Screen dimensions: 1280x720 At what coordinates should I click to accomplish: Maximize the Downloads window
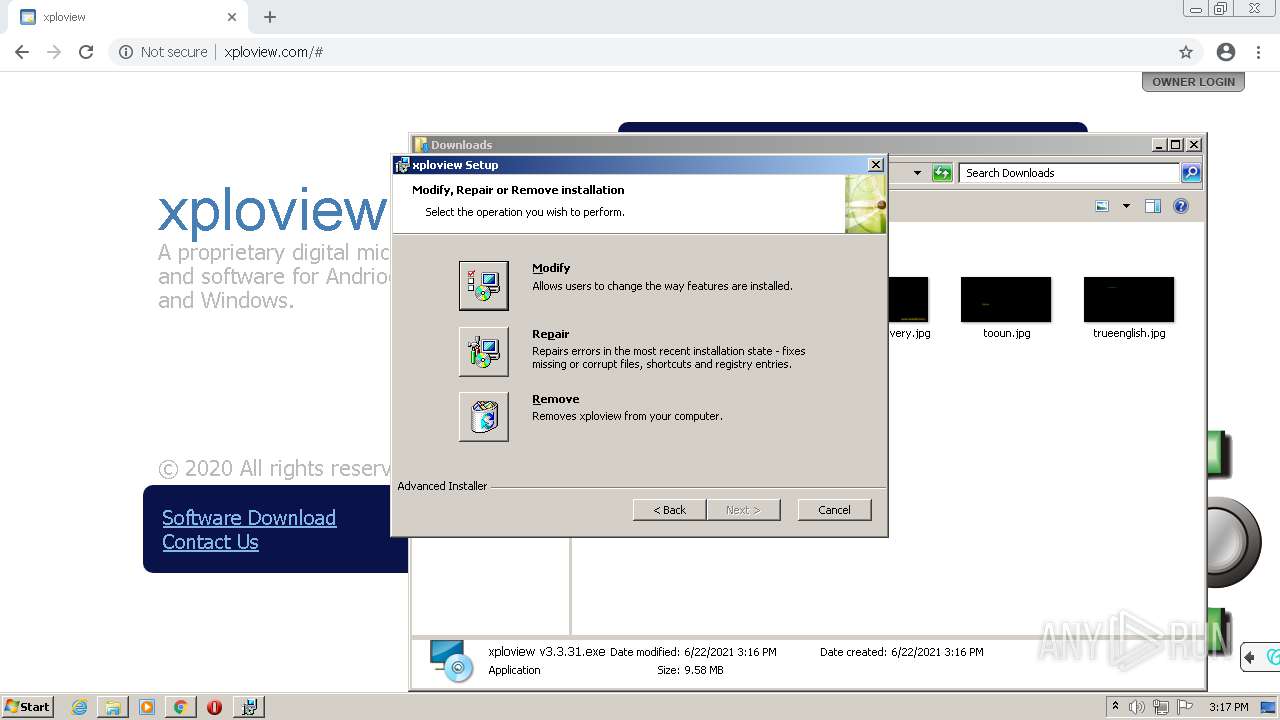[x=1175, y=145]
